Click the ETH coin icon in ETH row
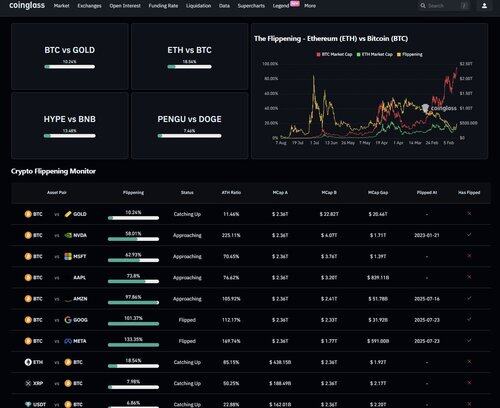 coord(28,362)
